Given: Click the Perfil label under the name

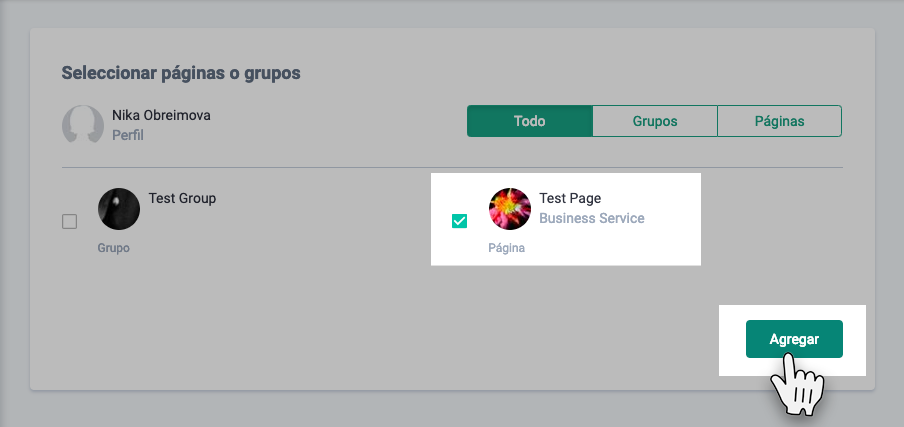Looking at the screenshot, I should 128,135.
